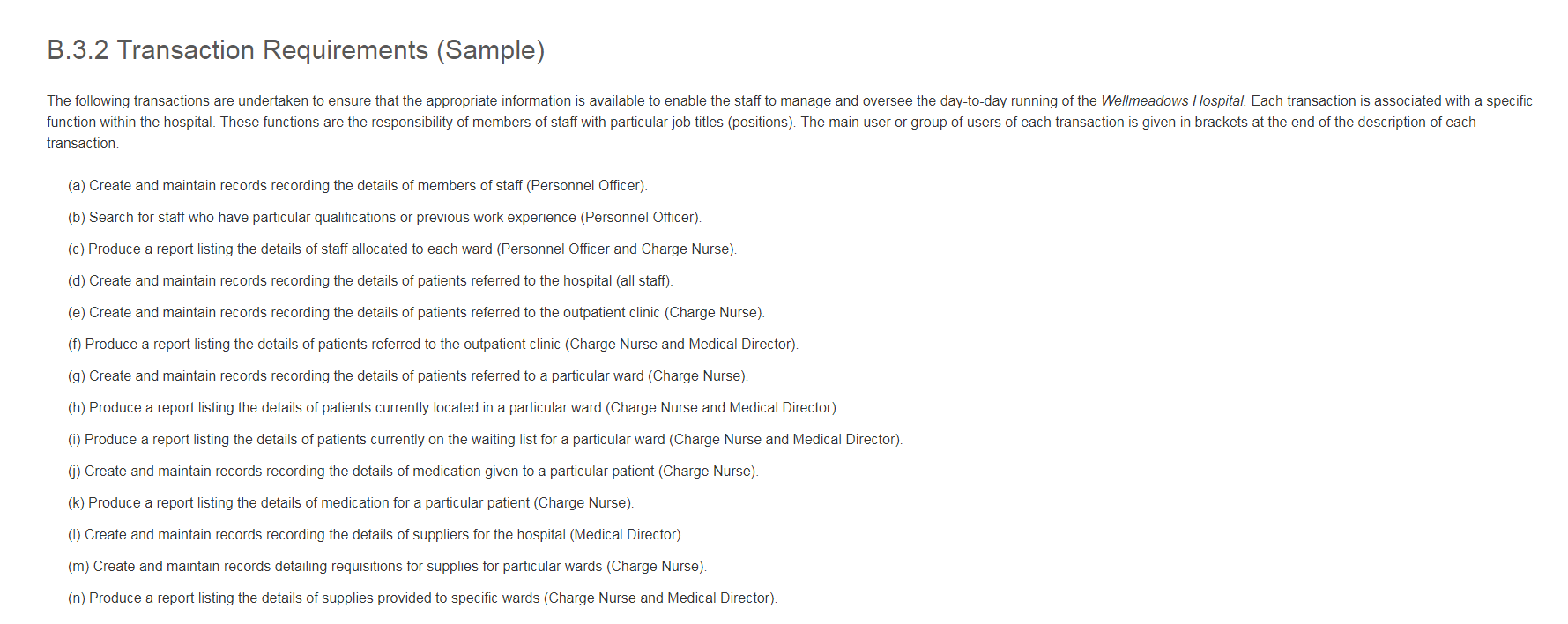Select item (h) patients currently located in ward
This screenshot has width=1568, height=624.
[x=453, y=408]
